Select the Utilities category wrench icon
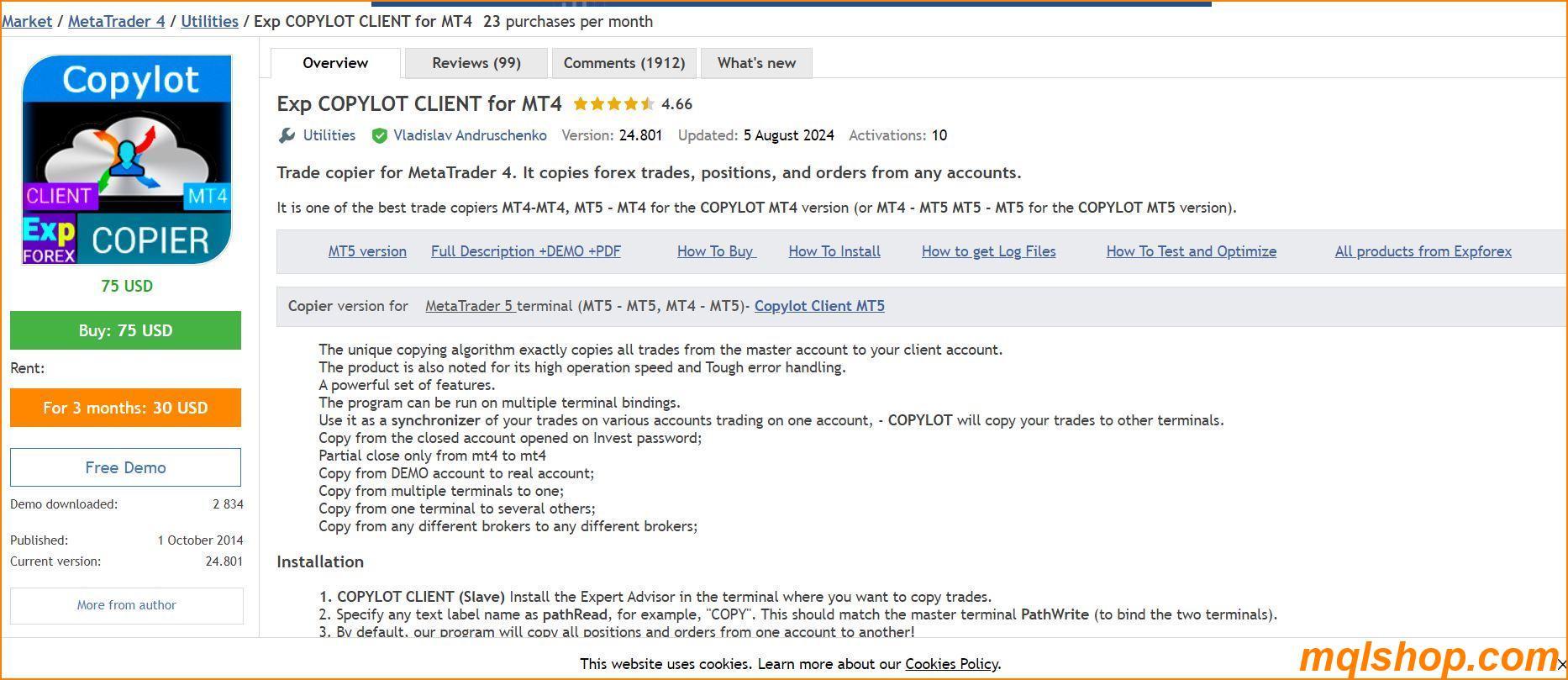 [287, 134]
